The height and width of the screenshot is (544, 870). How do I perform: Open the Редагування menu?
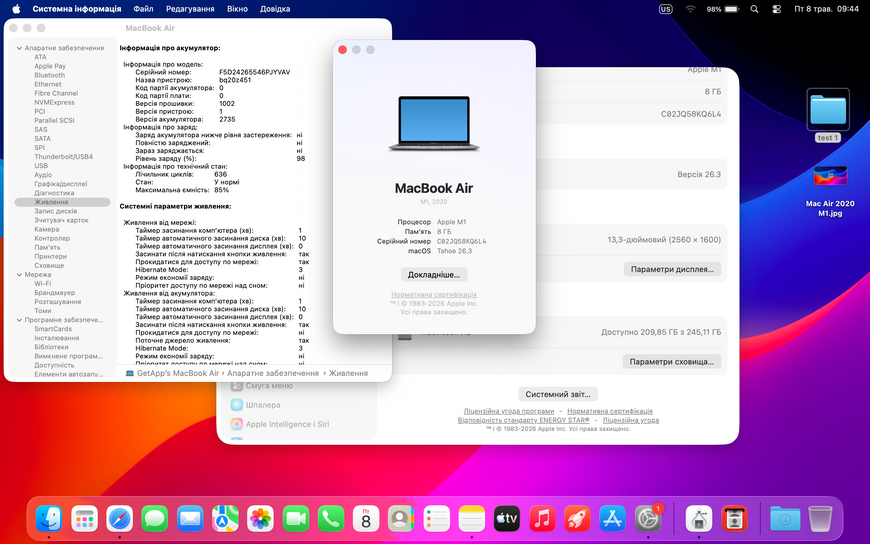[x=190, y=9]
